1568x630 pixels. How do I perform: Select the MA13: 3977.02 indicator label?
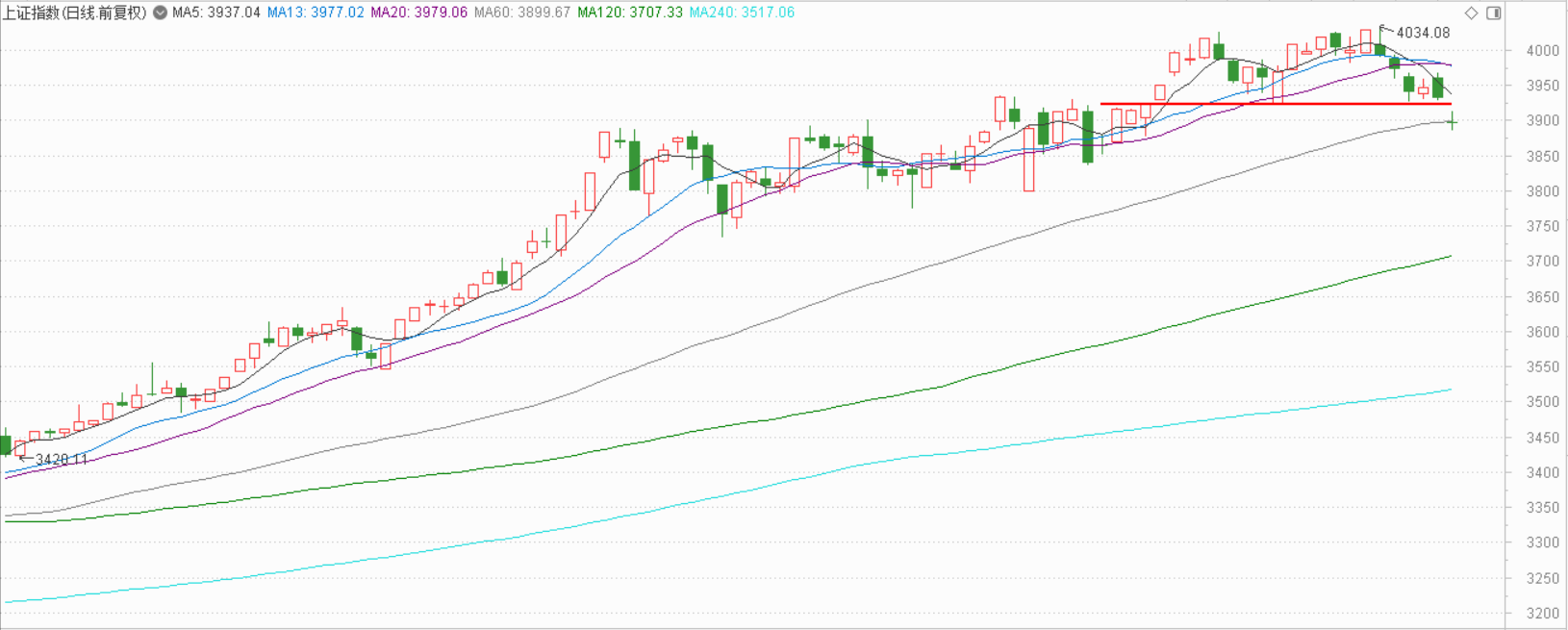[316, 13]
